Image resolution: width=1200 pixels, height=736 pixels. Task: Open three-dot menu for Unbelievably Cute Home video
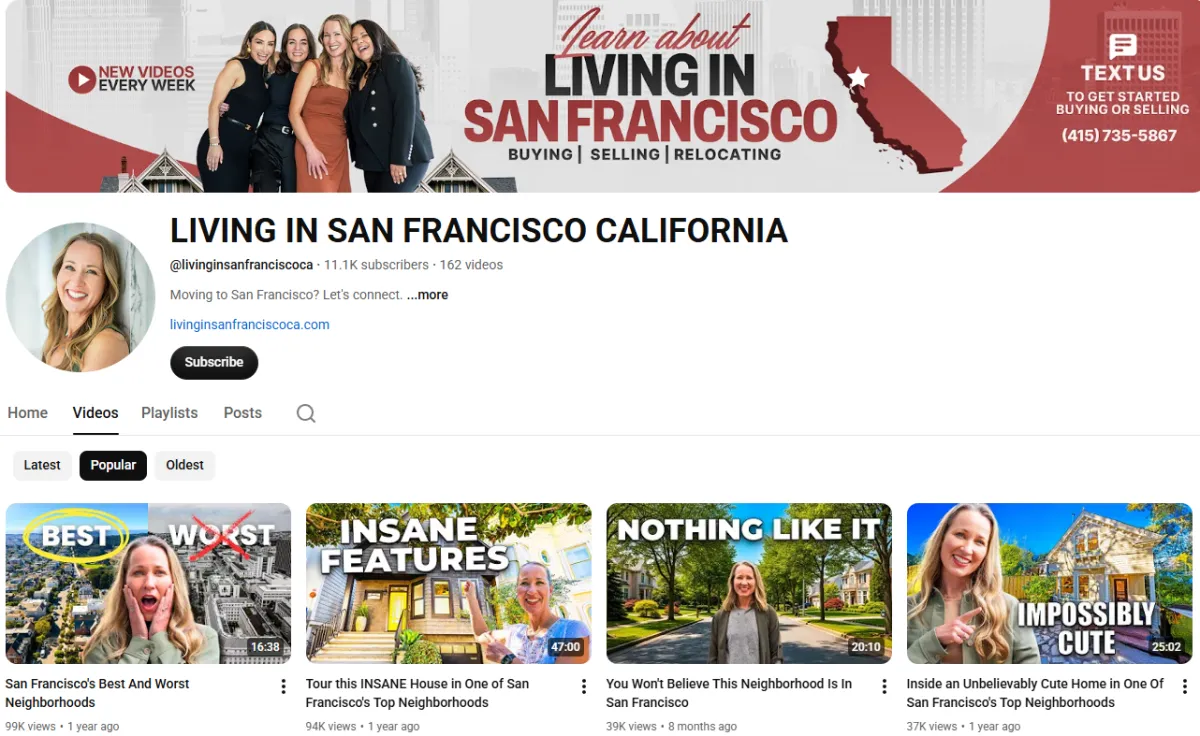1185,686
